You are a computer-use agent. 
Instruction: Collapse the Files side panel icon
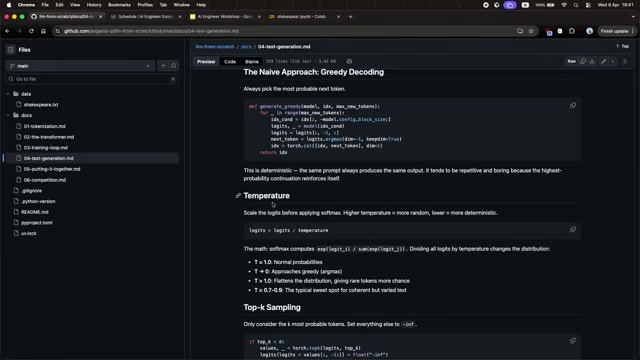[x=11, y=50]
